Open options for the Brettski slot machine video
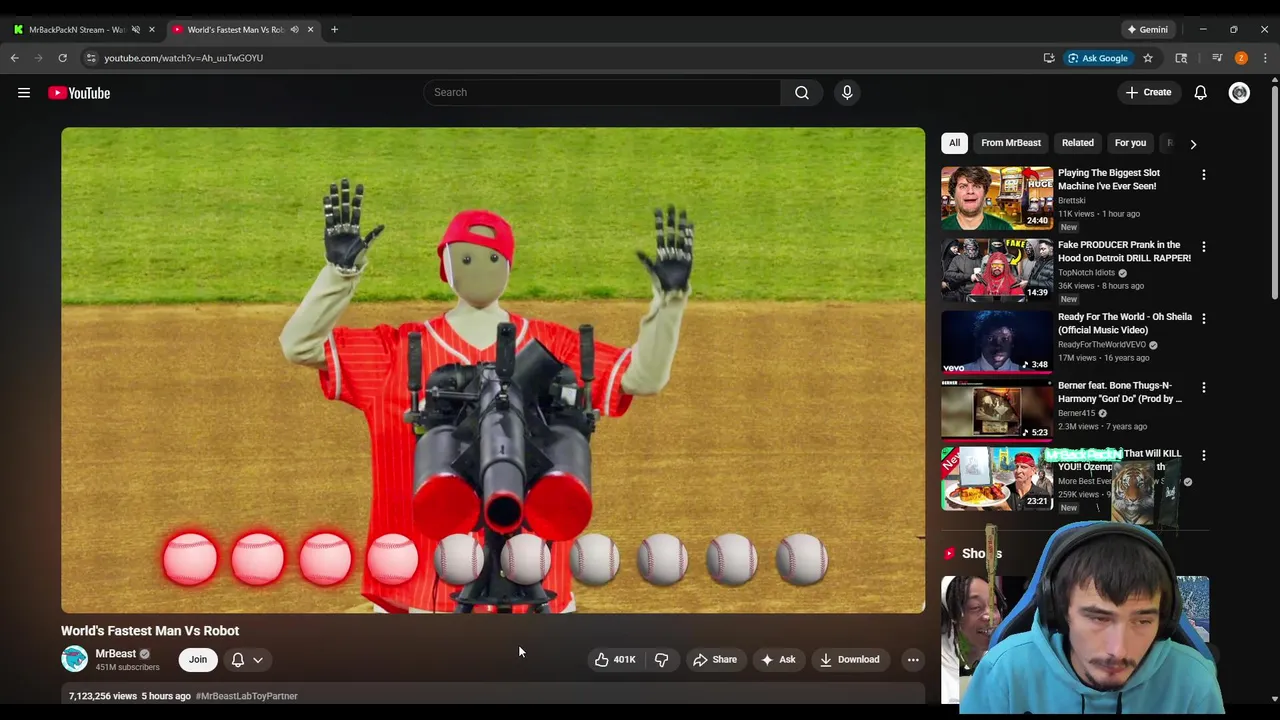This screenshot has width=1280, height=720. (1203, 175)
